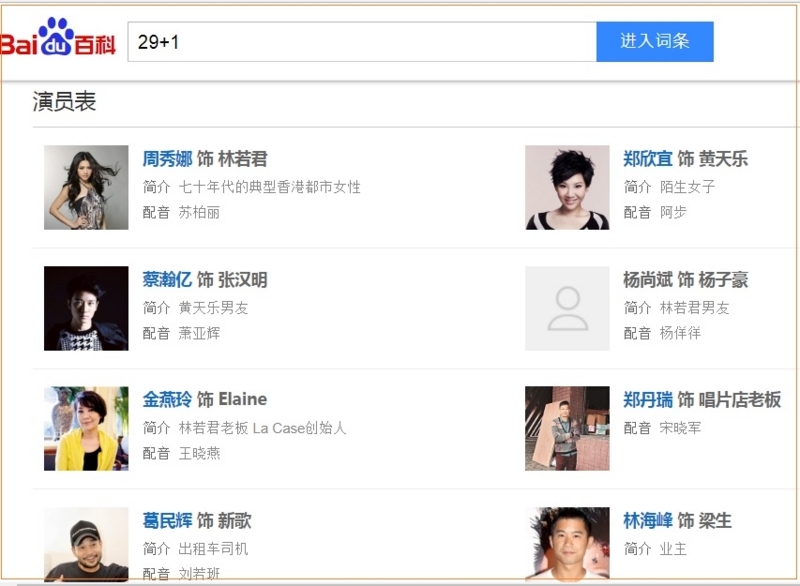Click the role name 张汉明
This screenshot has height=586, width=800.
click(x=242, y=279)
